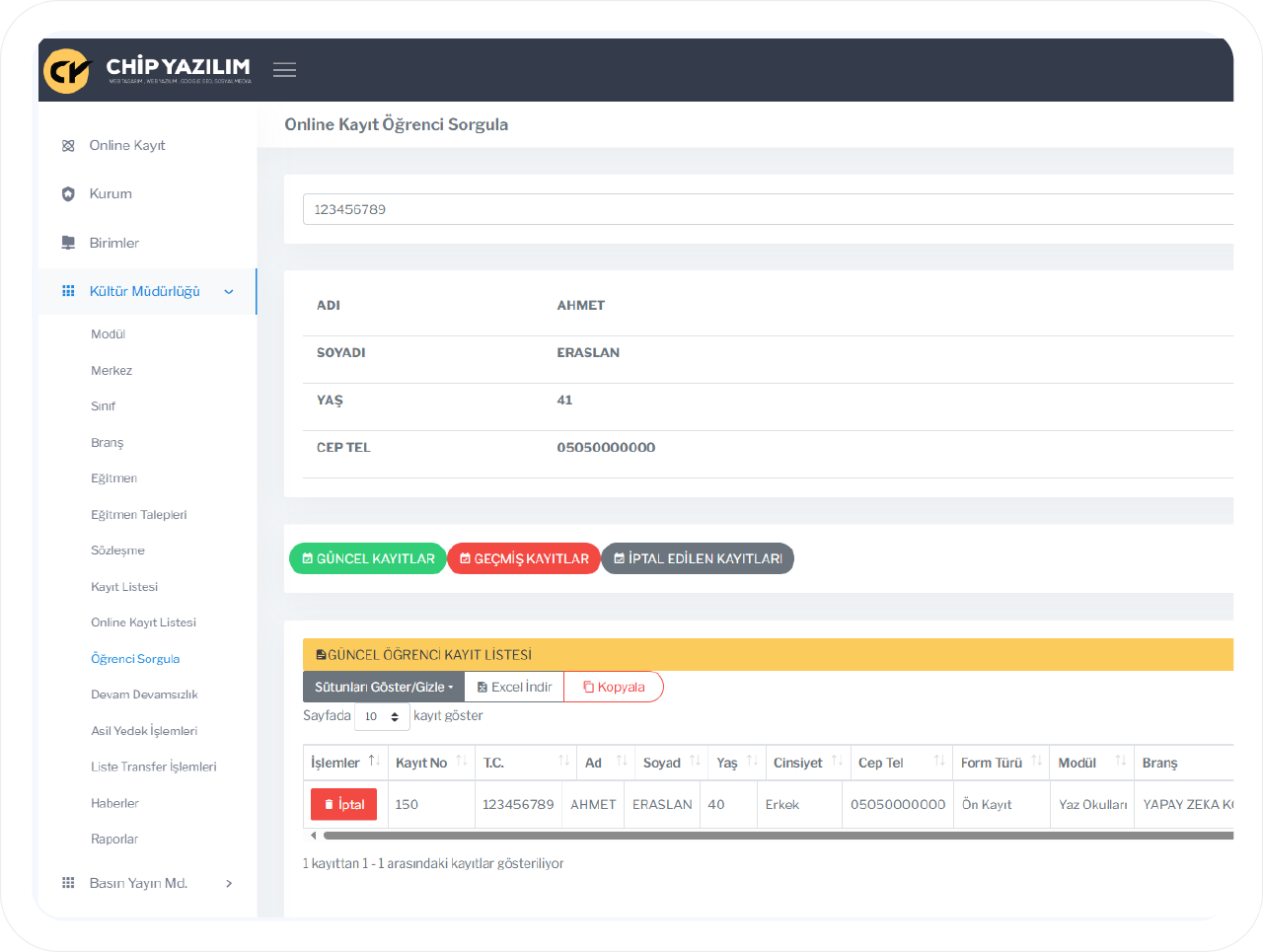Click the Online Kayıt sidebar icon
Screen dimensions: 1263x952
click(68, 146)
